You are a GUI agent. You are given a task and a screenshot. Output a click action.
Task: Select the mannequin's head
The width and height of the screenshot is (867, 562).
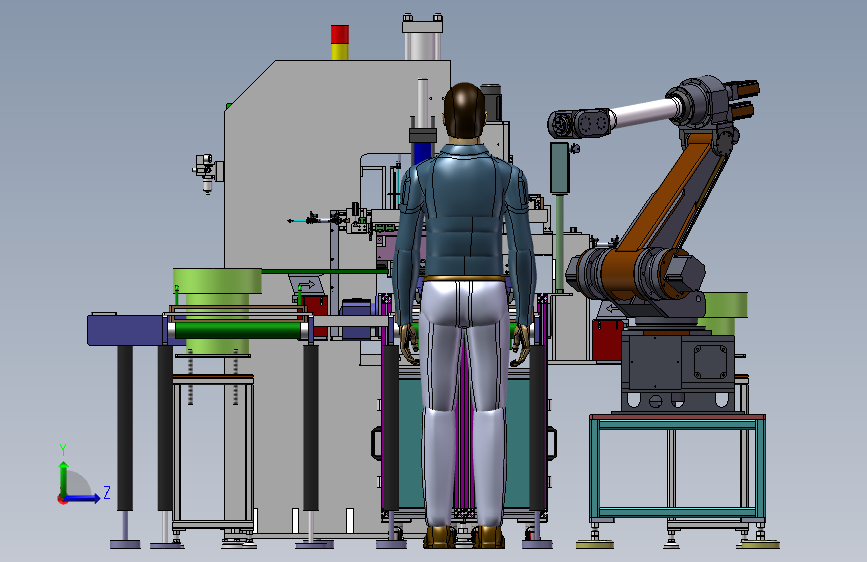465,111
